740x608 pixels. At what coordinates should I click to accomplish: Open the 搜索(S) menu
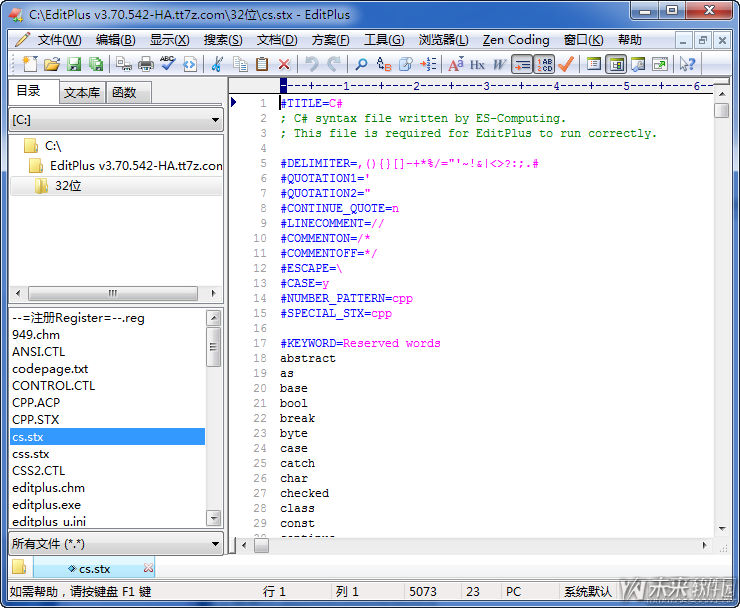click(223, 40)
